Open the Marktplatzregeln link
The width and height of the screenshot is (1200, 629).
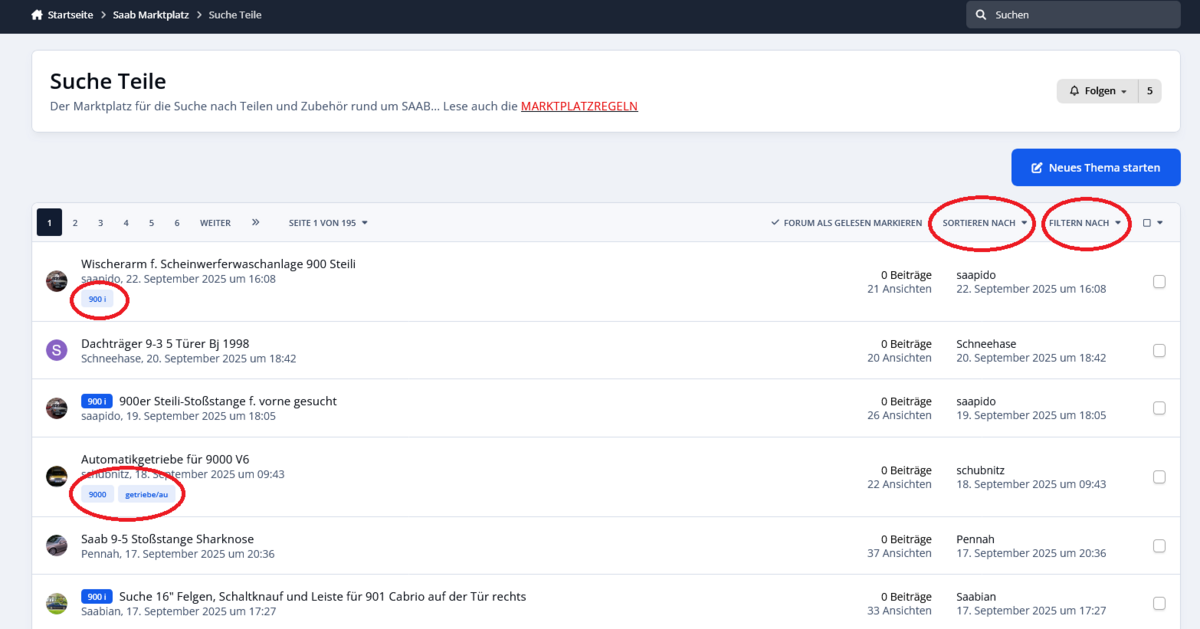(579, 106)
